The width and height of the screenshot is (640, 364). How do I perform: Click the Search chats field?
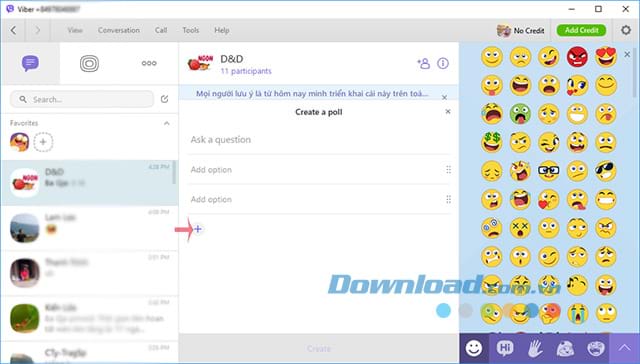tap(82, 99)
